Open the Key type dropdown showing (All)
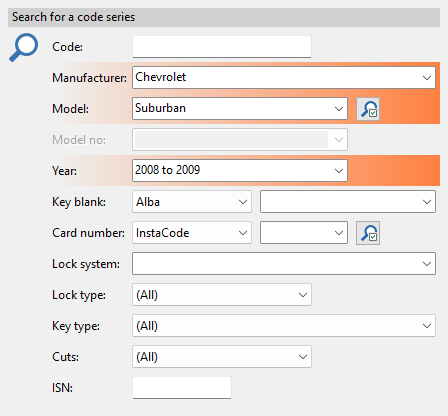448x416 pixels. [x=284, y=326]
